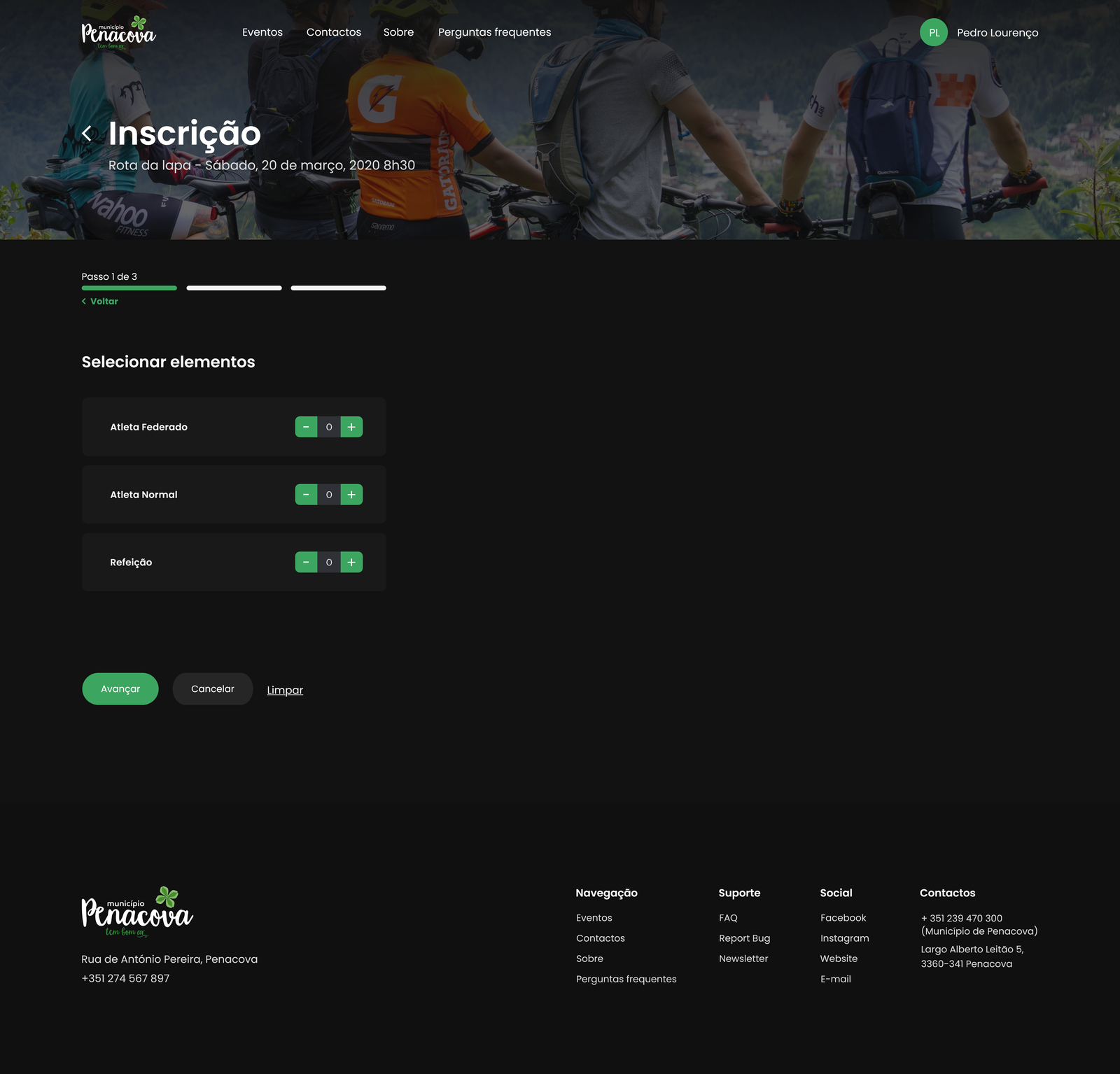Click the PL user avatar
The width and height of the screenshot is (1120, 1074).
pyautogui.click(x=933, y=33)
